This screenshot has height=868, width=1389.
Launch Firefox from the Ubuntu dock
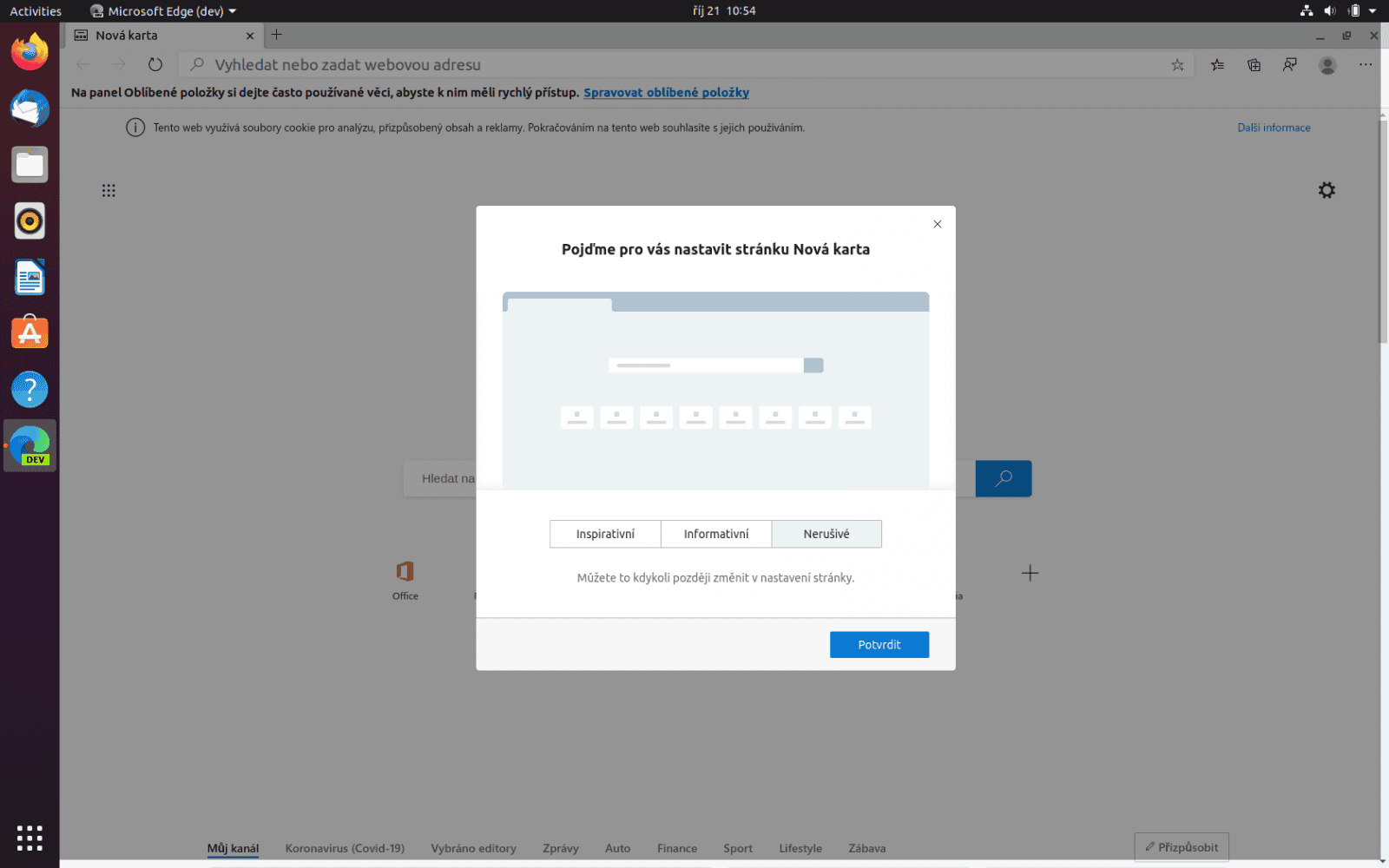click(30, 51)
